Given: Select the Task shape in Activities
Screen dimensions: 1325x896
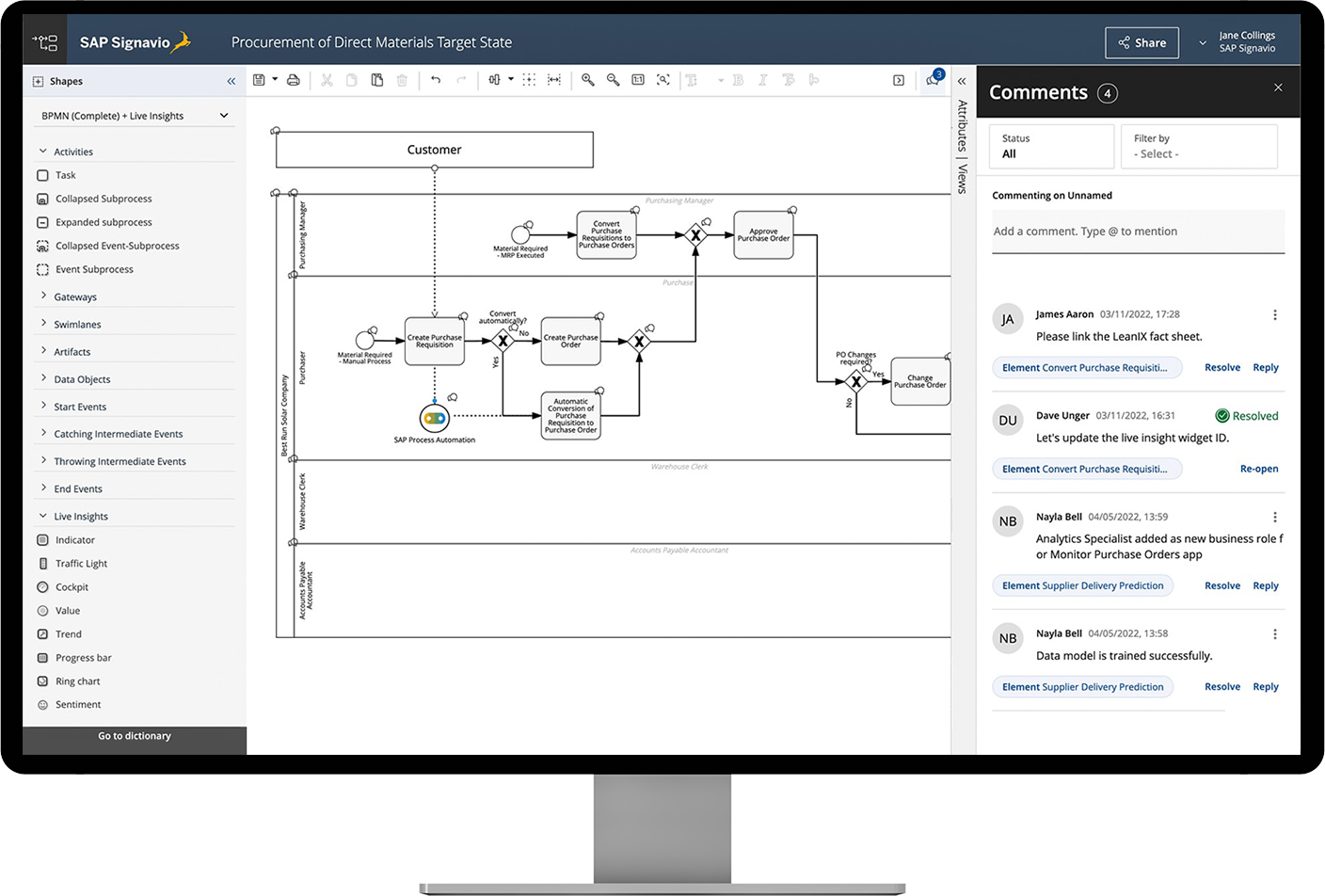Looking at the screenshot, I should (65, 175).
